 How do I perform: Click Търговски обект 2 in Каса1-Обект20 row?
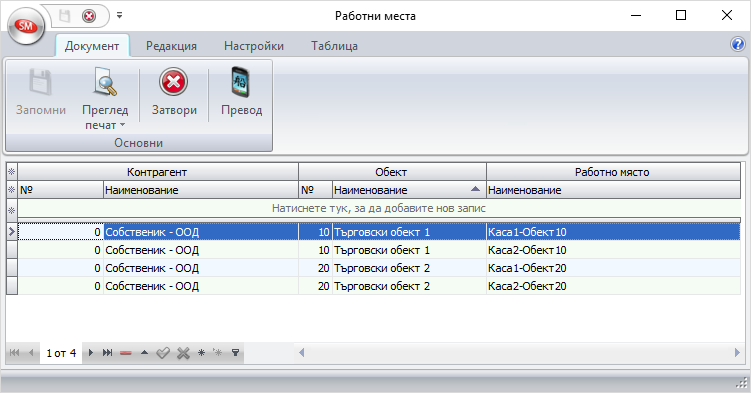point(409,268)
